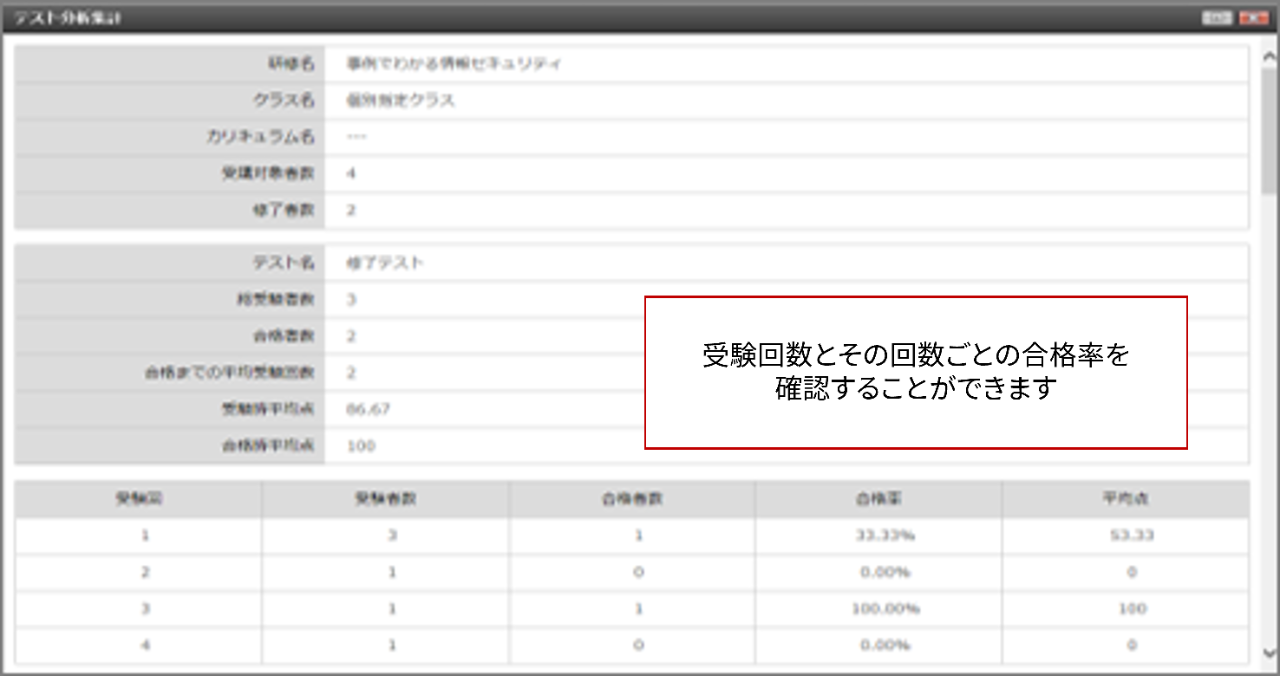Screen dimensions: 1280x676
Task: Select the test name value 修了テスト
Action: tap(385, 263)
